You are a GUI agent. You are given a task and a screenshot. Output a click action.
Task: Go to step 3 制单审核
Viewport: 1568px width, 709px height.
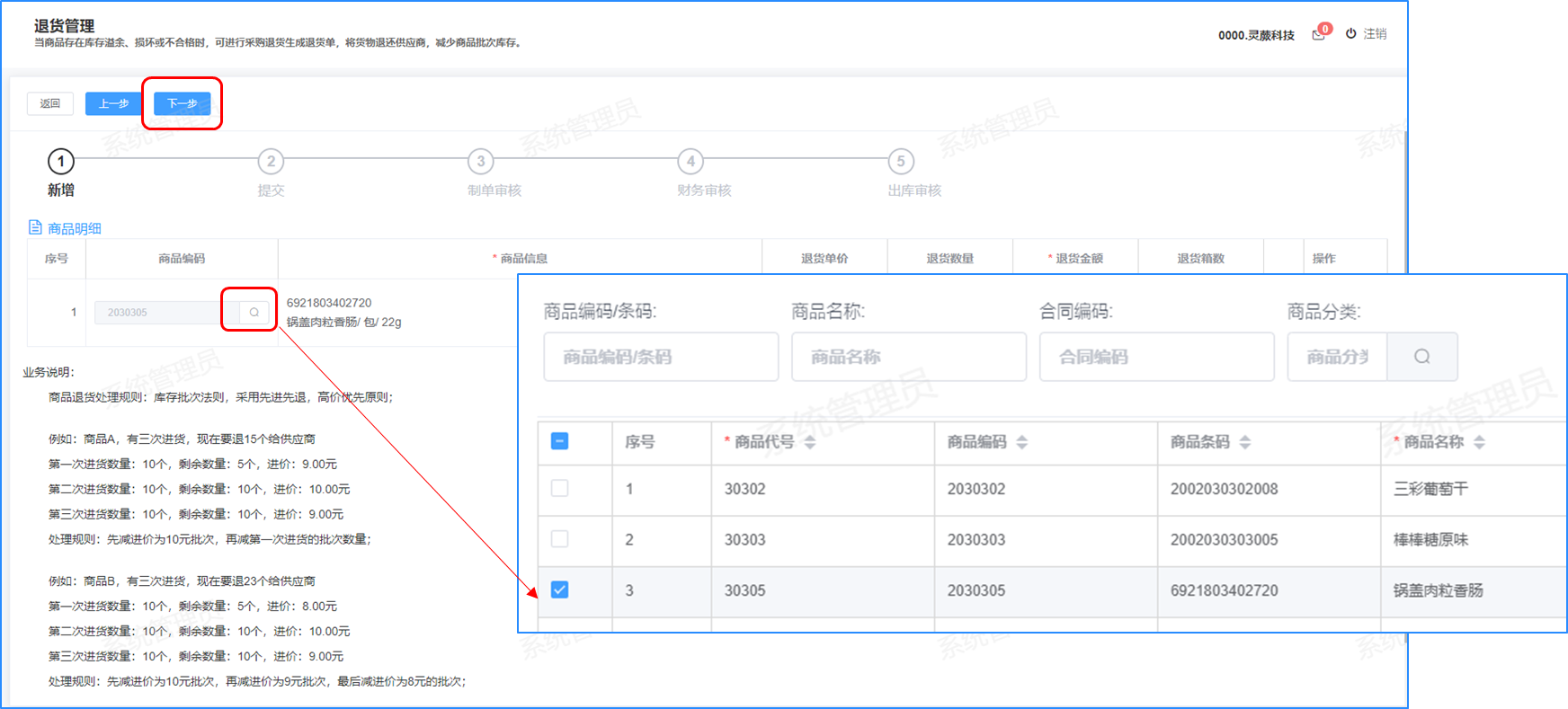[481, 162]
